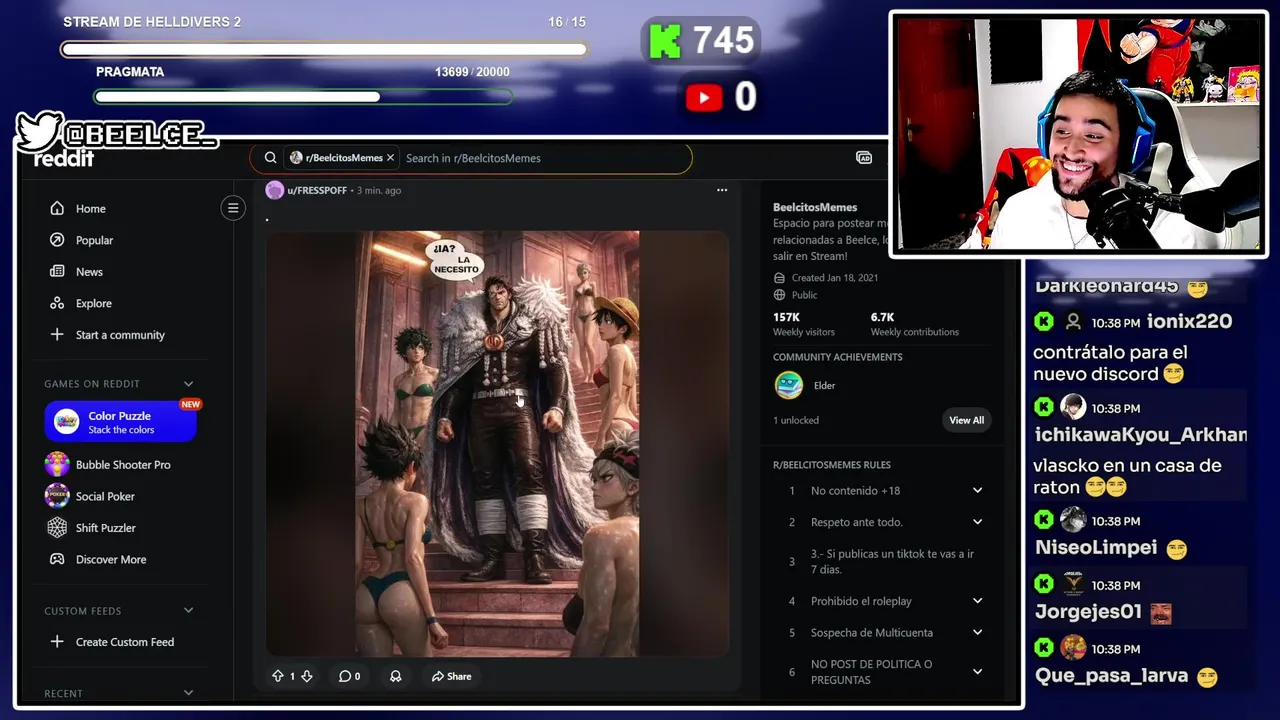Click the Reddit logo

click(64, 159)
